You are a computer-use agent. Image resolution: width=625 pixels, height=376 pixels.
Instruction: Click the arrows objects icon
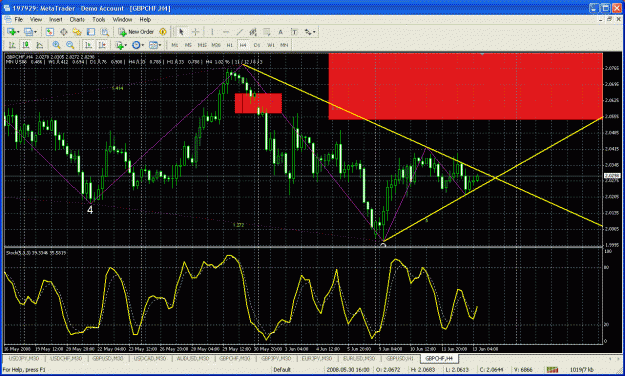pyautogui.click(x=307, y=32)
